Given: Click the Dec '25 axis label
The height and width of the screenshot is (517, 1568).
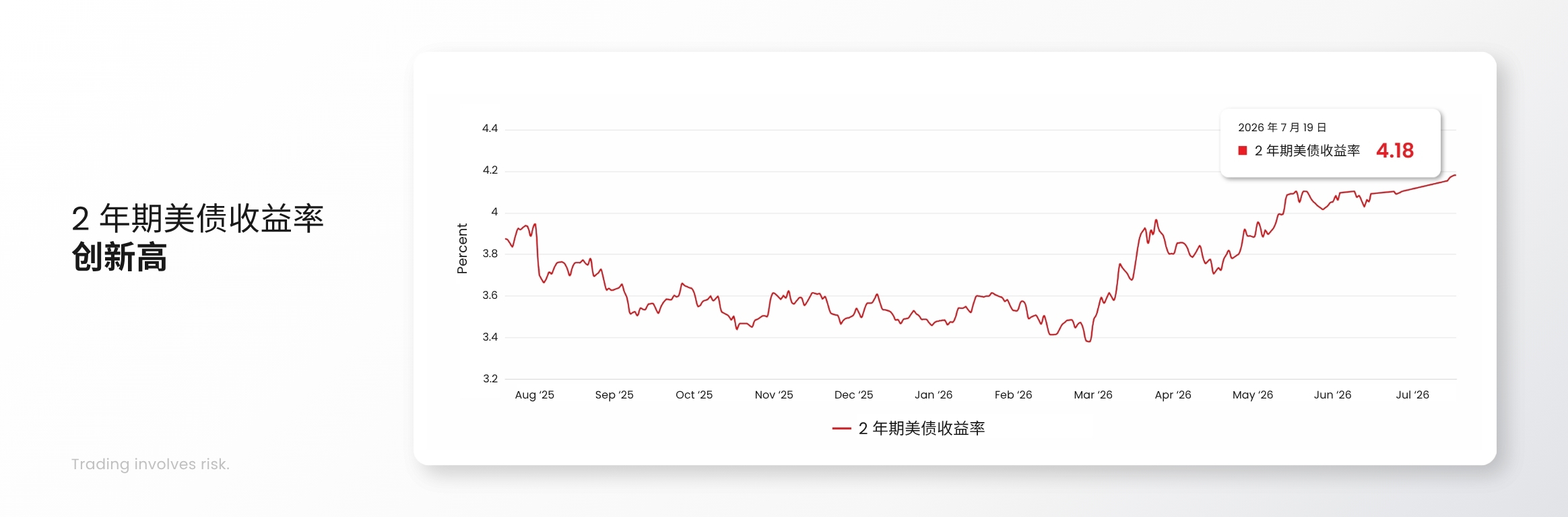Looking at the screenshot, I should [853, 395].
